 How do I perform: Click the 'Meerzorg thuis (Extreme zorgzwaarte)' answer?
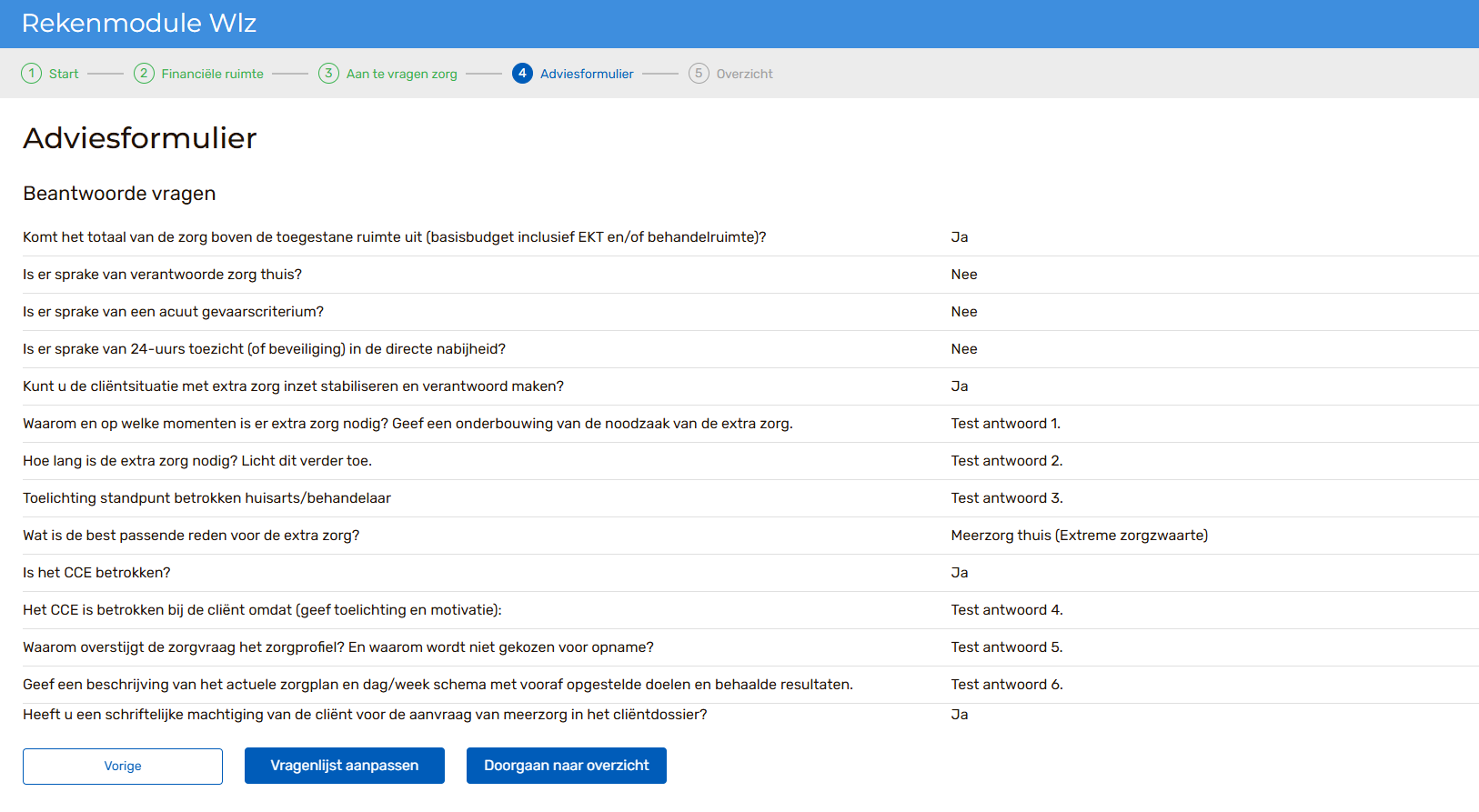pos(1079,536)
